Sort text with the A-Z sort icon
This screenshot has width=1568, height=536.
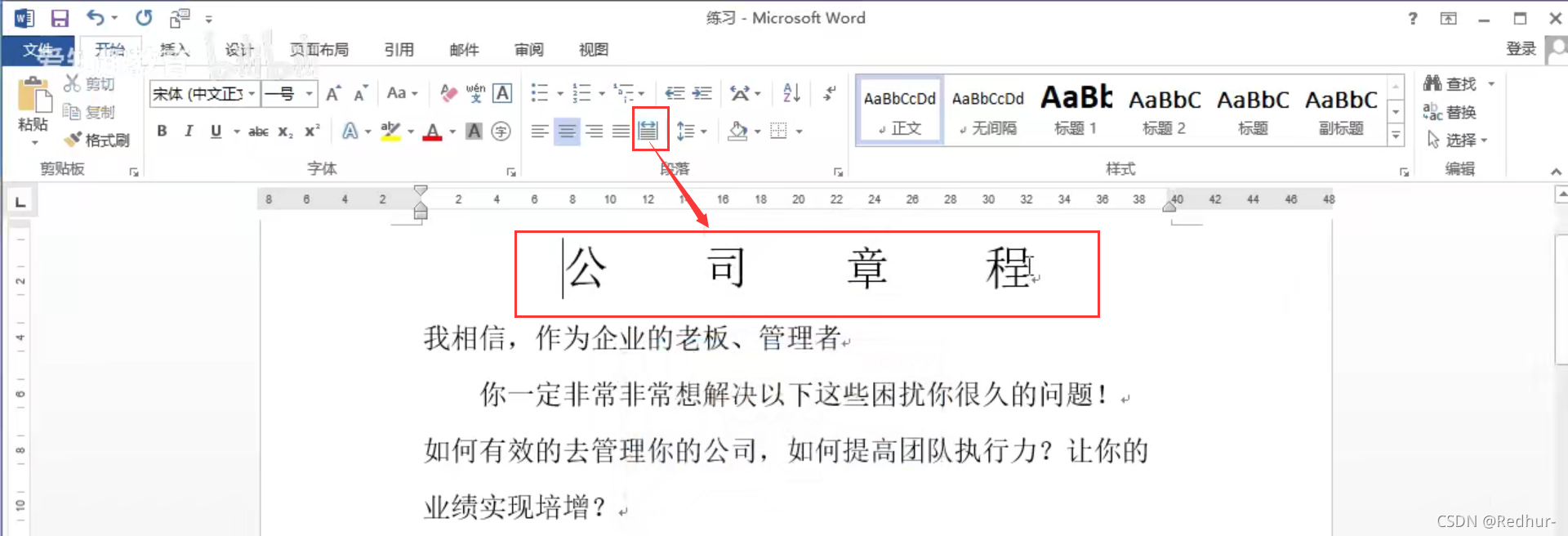click(x=791, y=93)
